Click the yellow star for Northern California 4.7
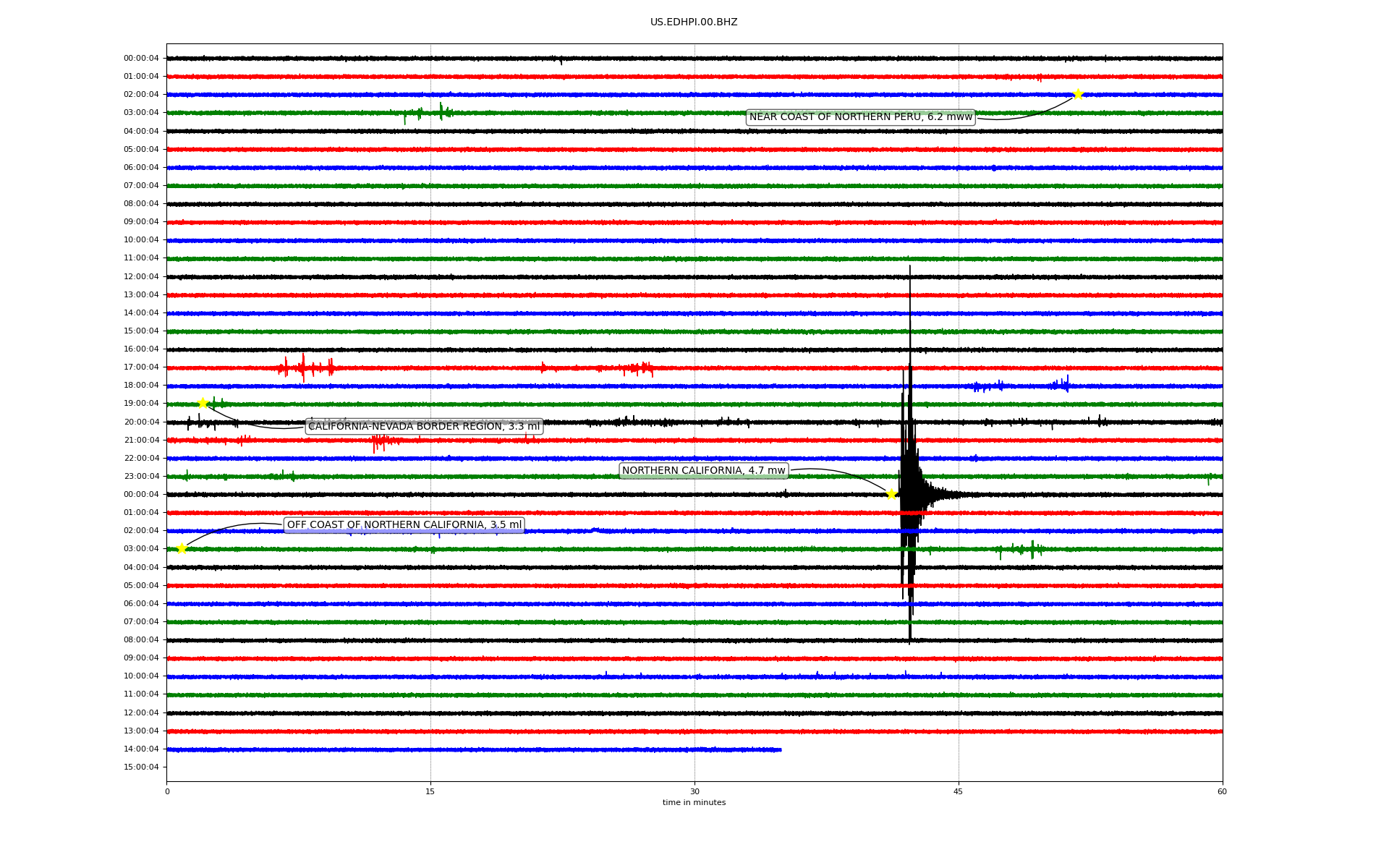 tap(891, 494)
